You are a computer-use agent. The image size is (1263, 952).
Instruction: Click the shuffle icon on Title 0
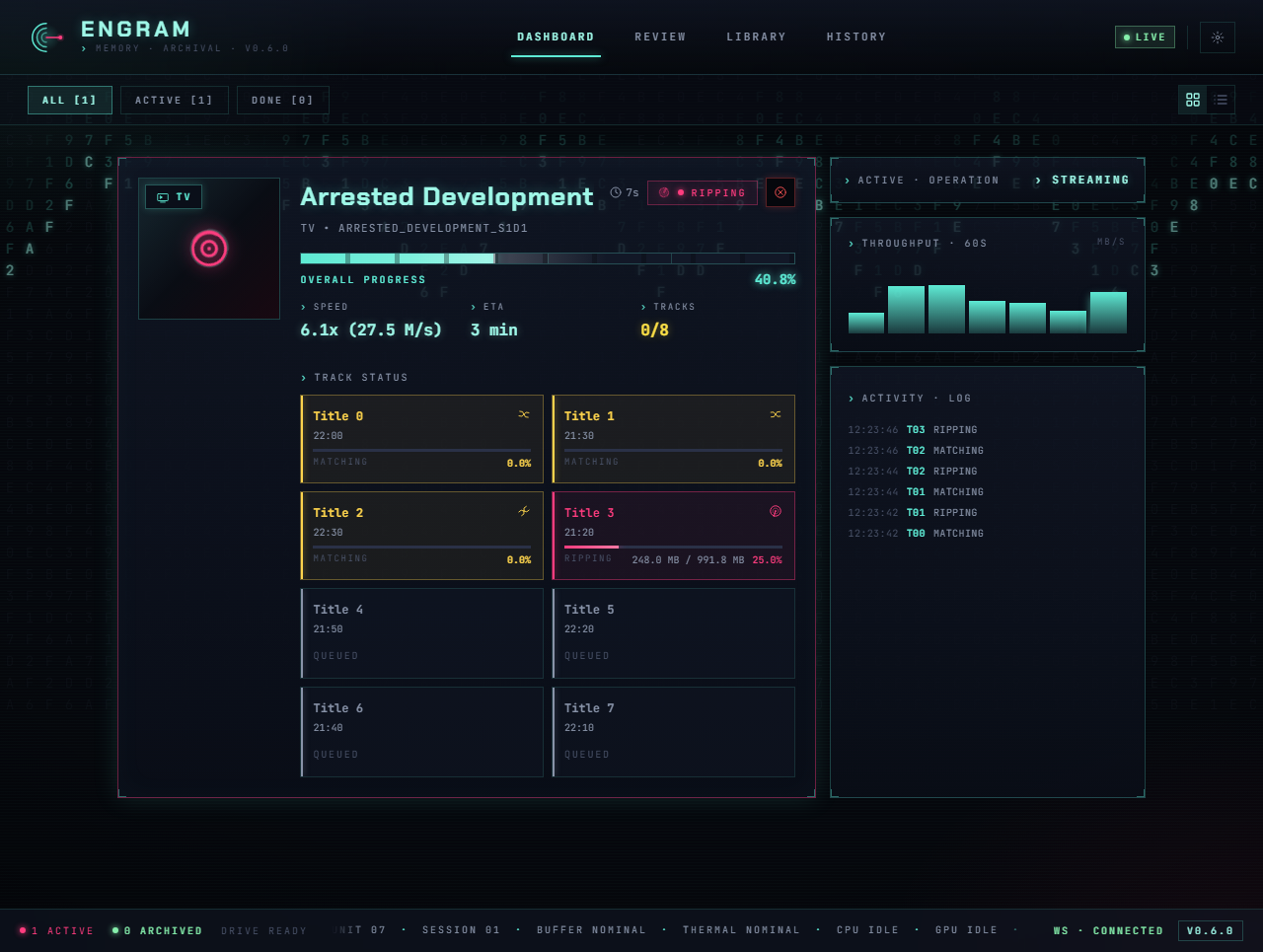[x=524, y=414]
